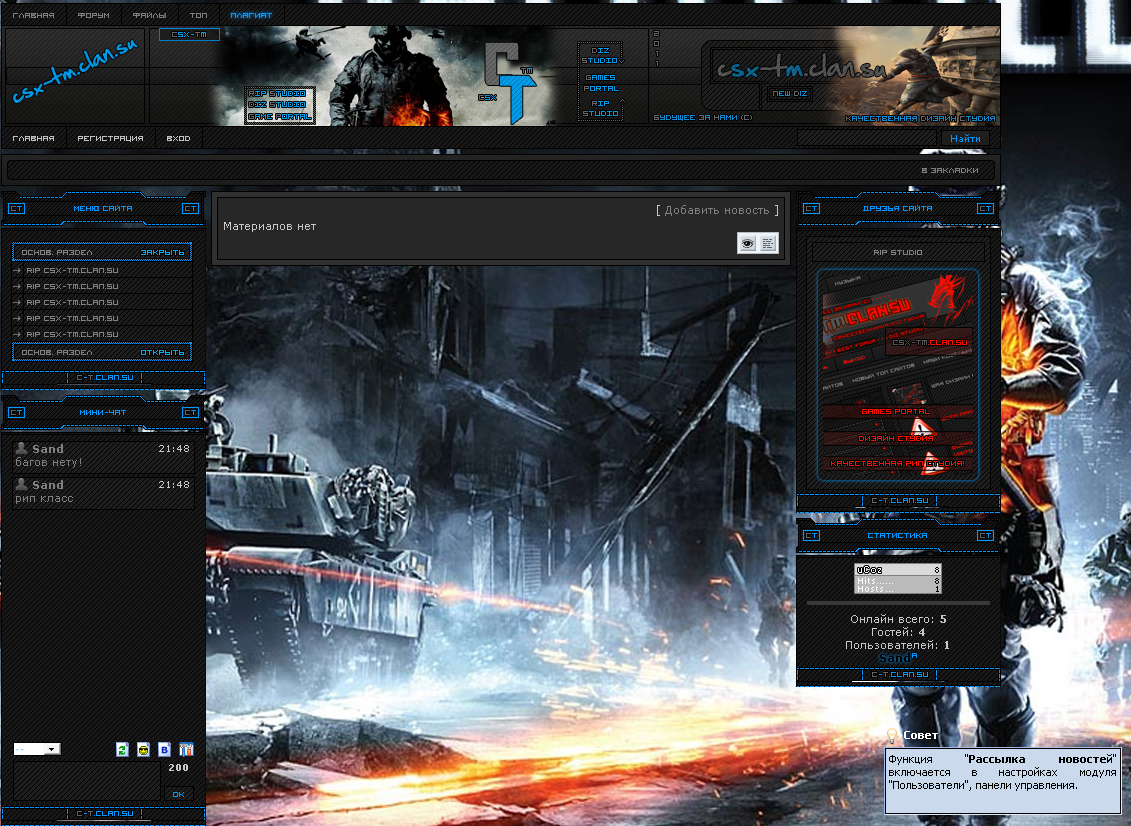
Task: Click the blue B BB-codes icon
Action: click(x=164, y=750)
